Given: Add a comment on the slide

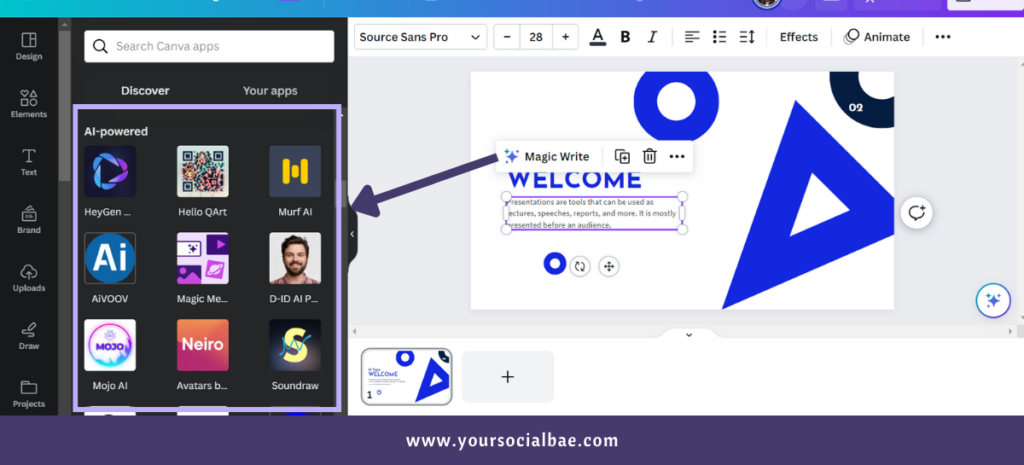Looking at the screenshot, I should tap(917, 213).
